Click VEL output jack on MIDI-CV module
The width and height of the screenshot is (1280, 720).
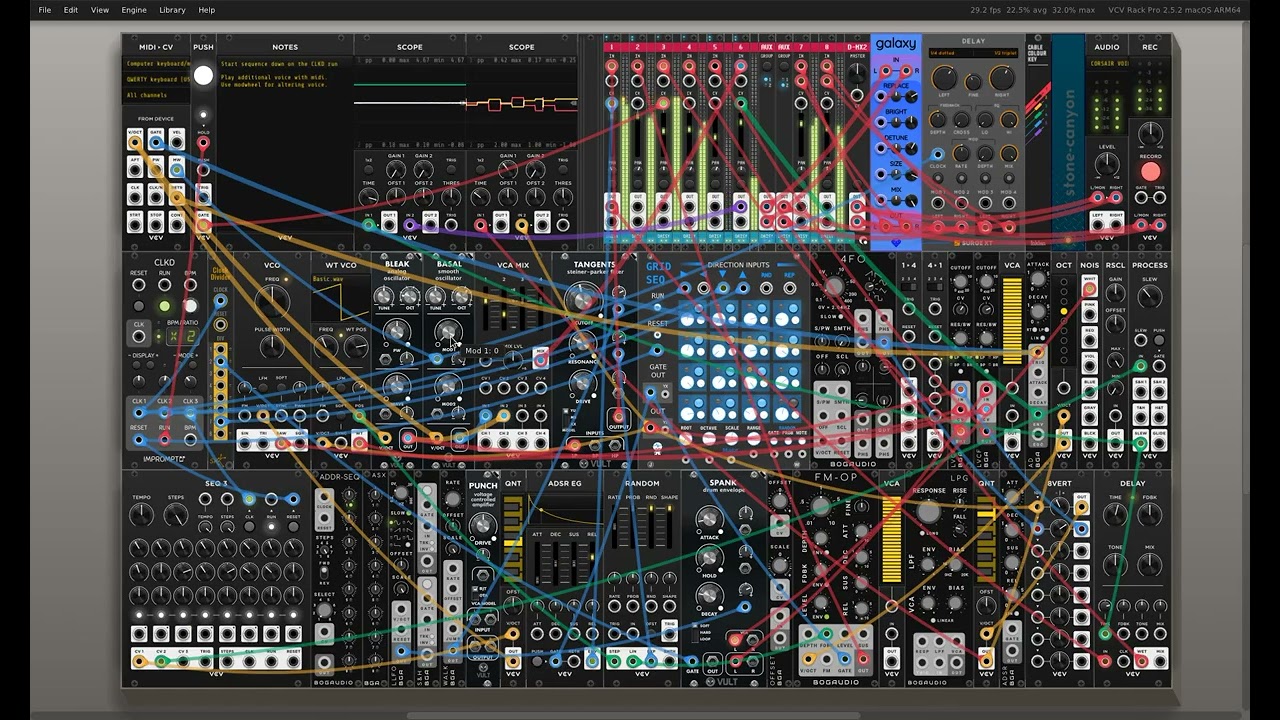pyautogui.click(x=177, y=142)
